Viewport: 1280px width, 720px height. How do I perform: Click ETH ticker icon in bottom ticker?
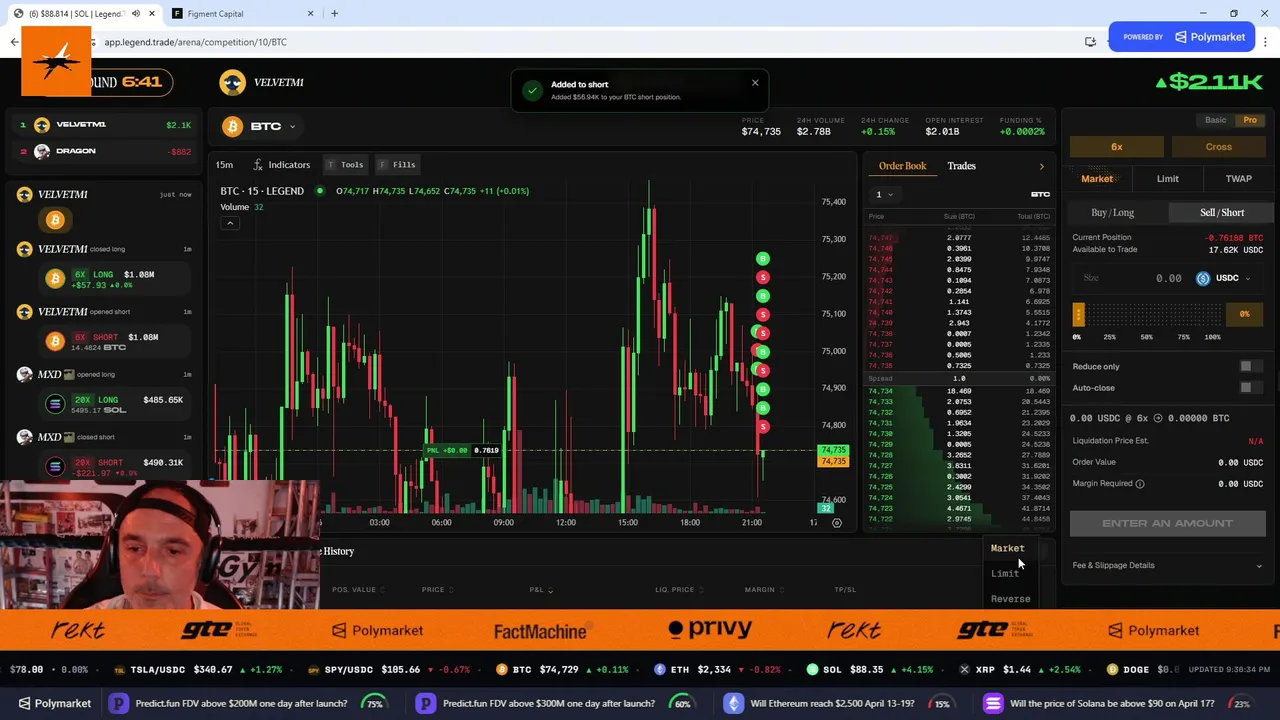coord(660,669)
